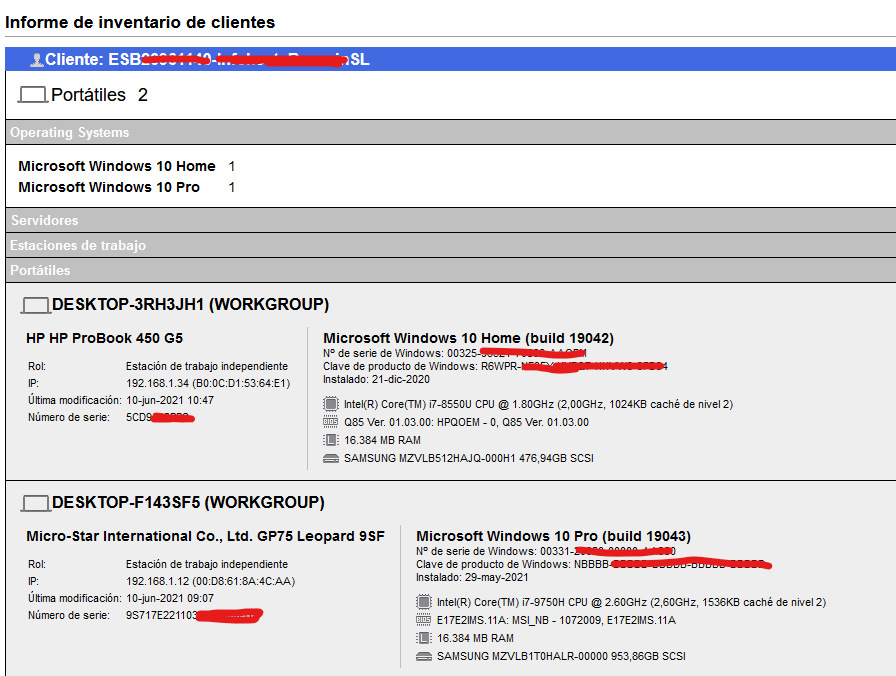Viewport: 896px width, 676px height.
Task: Click SAMSUNG MZVLB1T0HALR-00000 953,86GB SCSI text
Action: tap(561, 656)
